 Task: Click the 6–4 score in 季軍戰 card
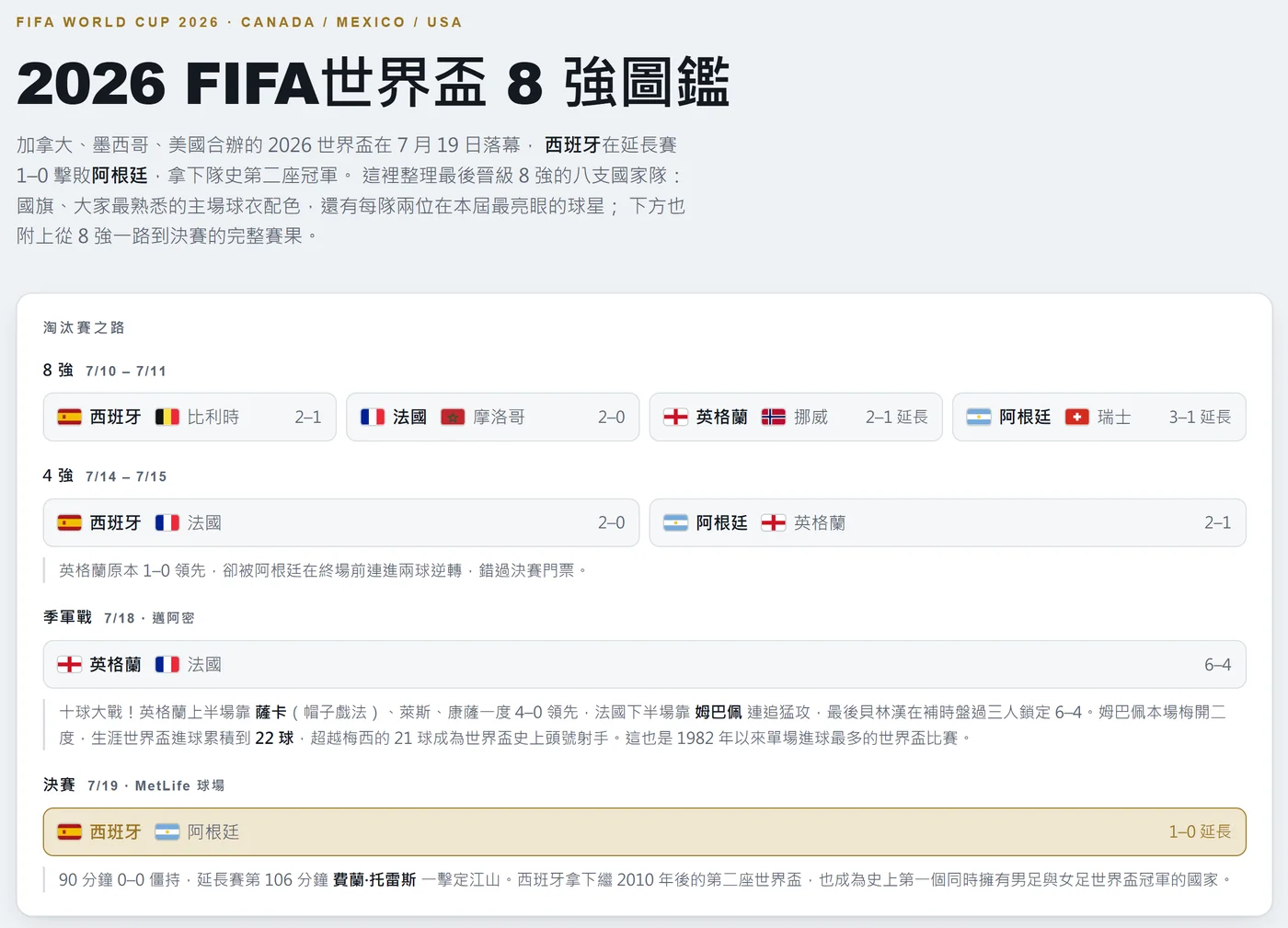click(x=1218, y=664)
